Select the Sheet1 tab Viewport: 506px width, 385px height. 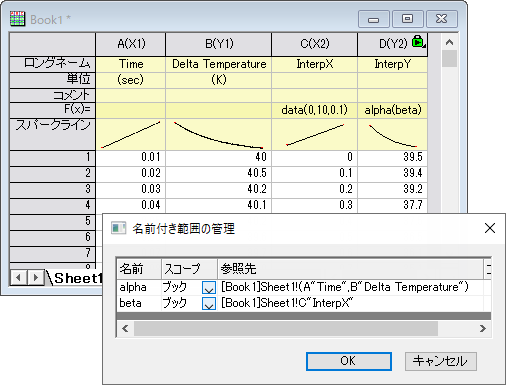pos(78,278)
